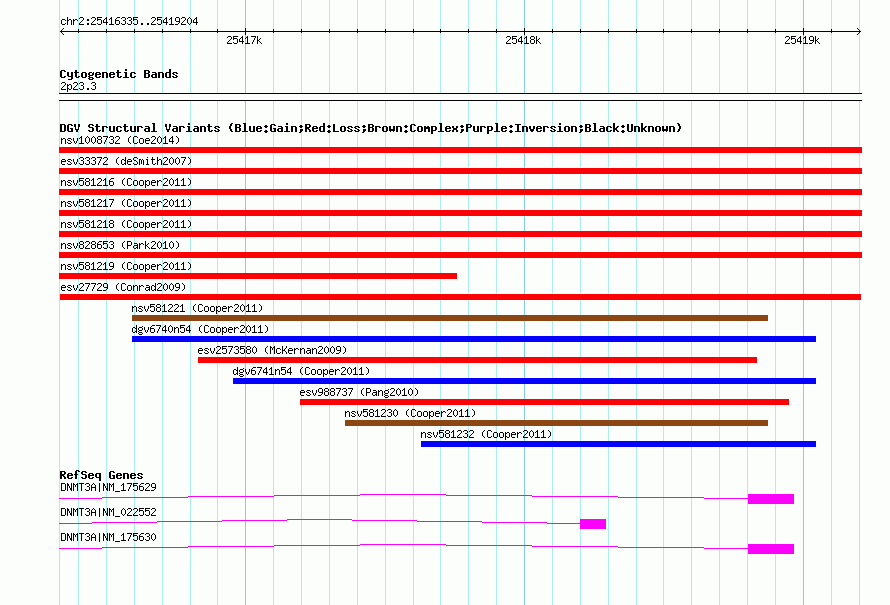
Task: Click the brown nsv581221 complex variant bar
Action: coord(450,318)
